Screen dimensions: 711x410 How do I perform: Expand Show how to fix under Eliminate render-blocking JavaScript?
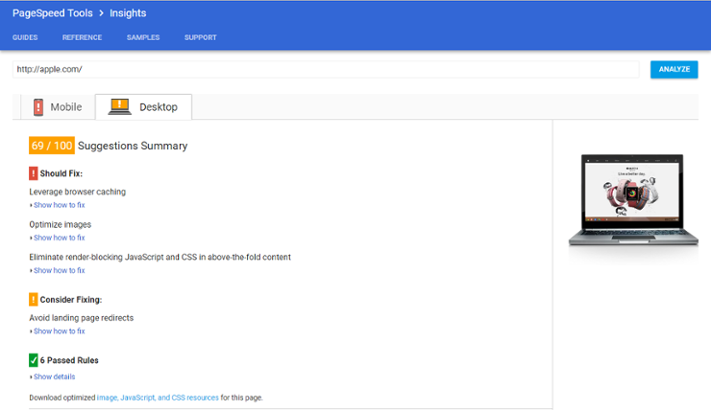click(59, 270)
